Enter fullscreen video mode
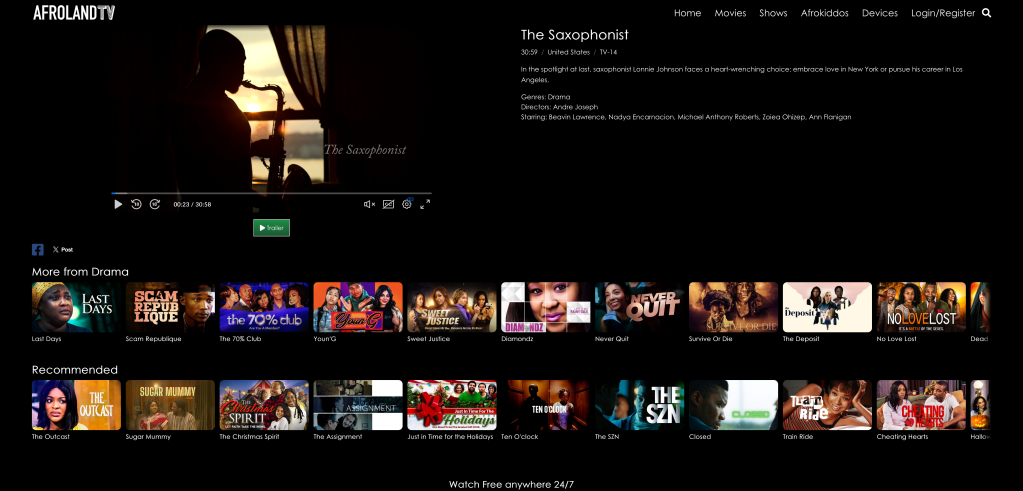1023x491 pixels. click(x=425, y=204)
